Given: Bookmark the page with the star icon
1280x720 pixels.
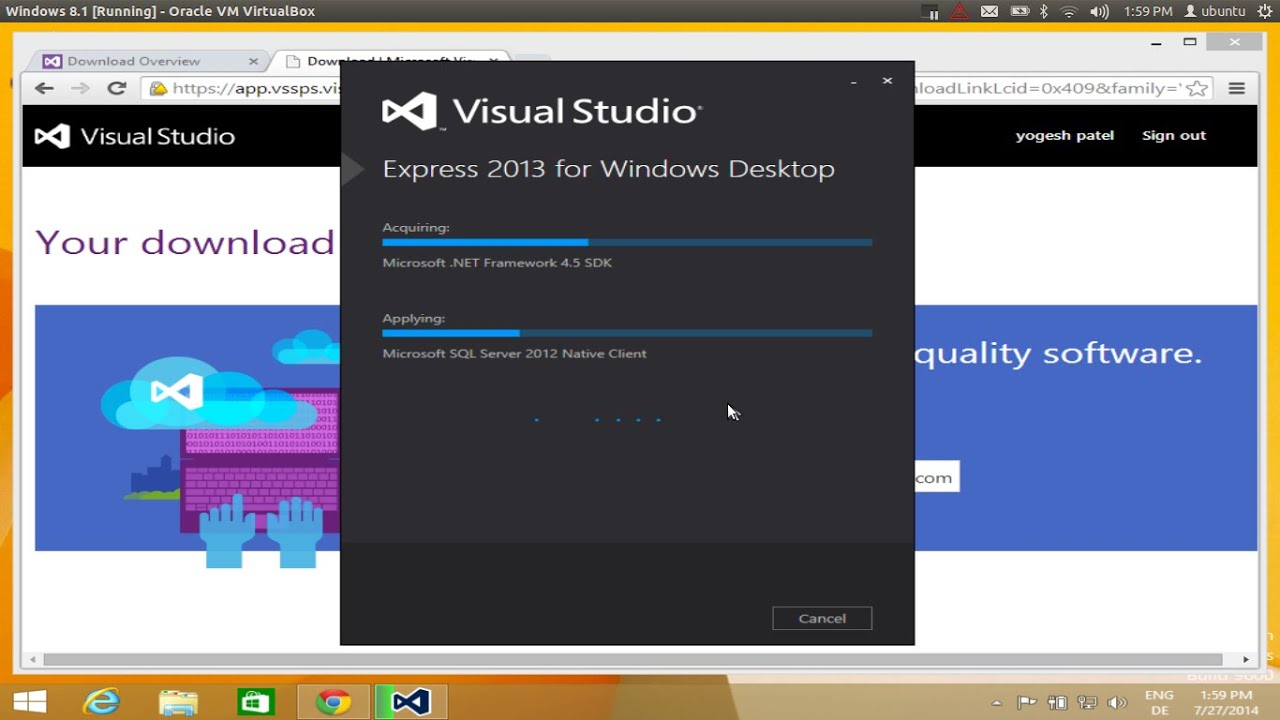Looking at the screenshot, I should click(x=1197, y=88).
